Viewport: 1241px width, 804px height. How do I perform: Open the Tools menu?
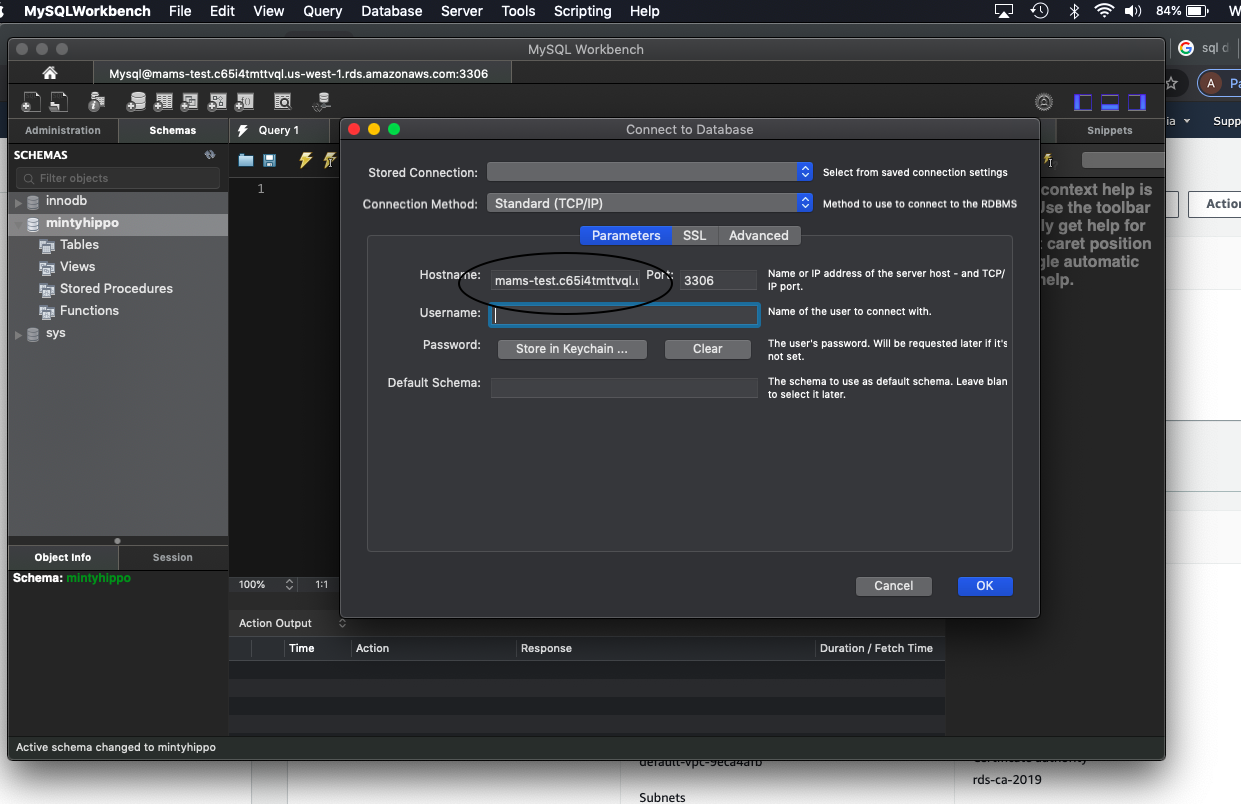coord(518,11)
